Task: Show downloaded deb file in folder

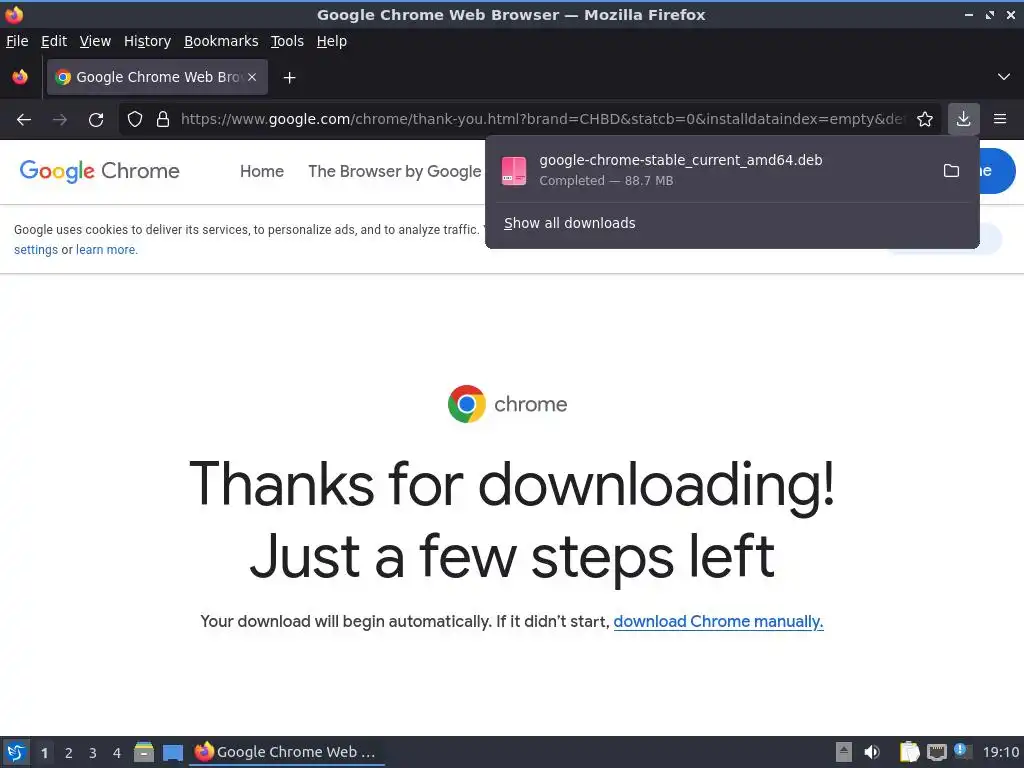Action: click(952, 170)
